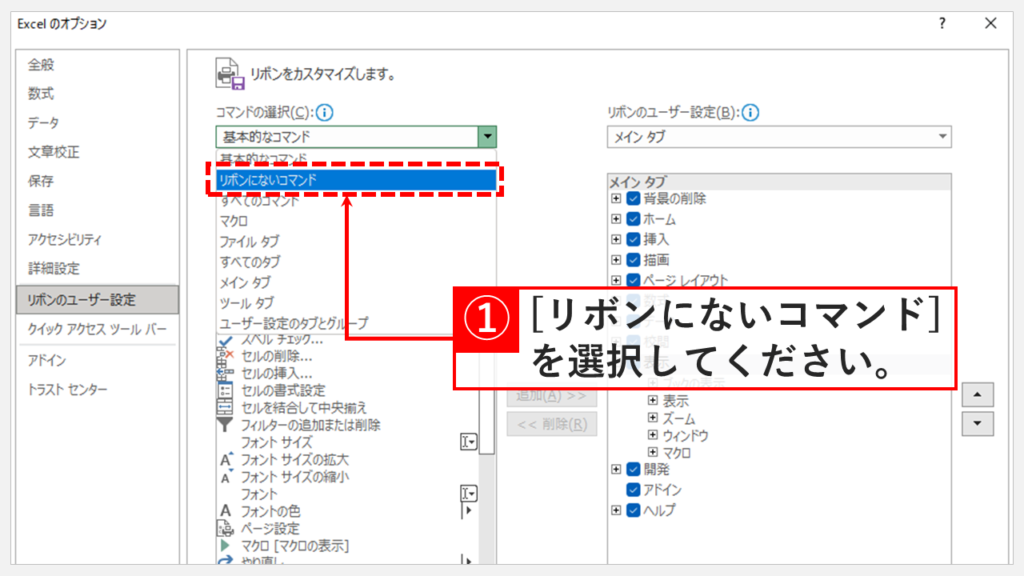Screen dimensions: 1024x576
Task: Select クイック アクセス ツール バー in sidebar
Action: 97,329
